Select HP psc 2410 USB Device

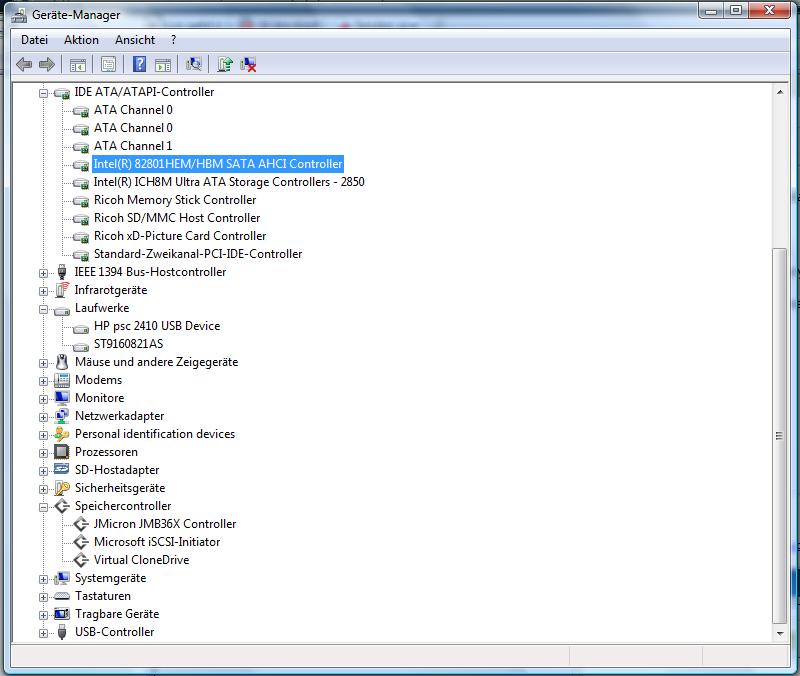pyautogui.click(x=157, y=326)
